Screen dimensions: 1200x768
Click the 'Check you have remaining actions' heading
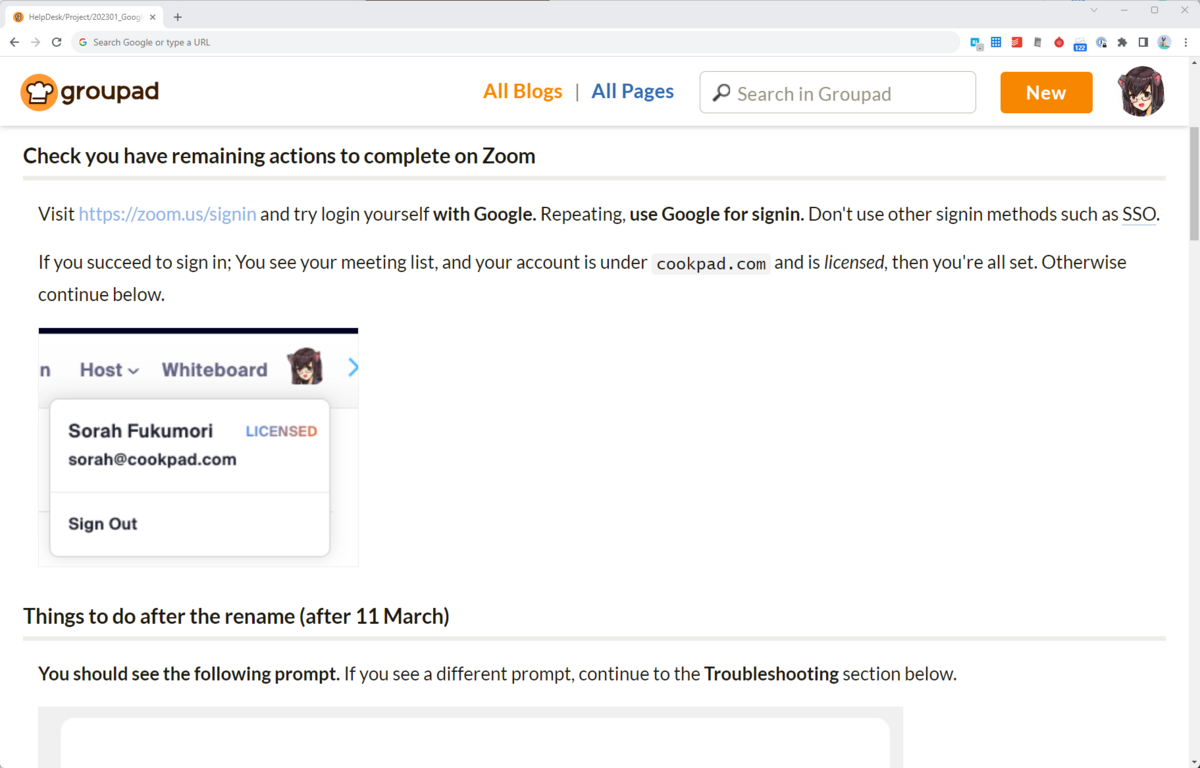[x=279, y=156]
